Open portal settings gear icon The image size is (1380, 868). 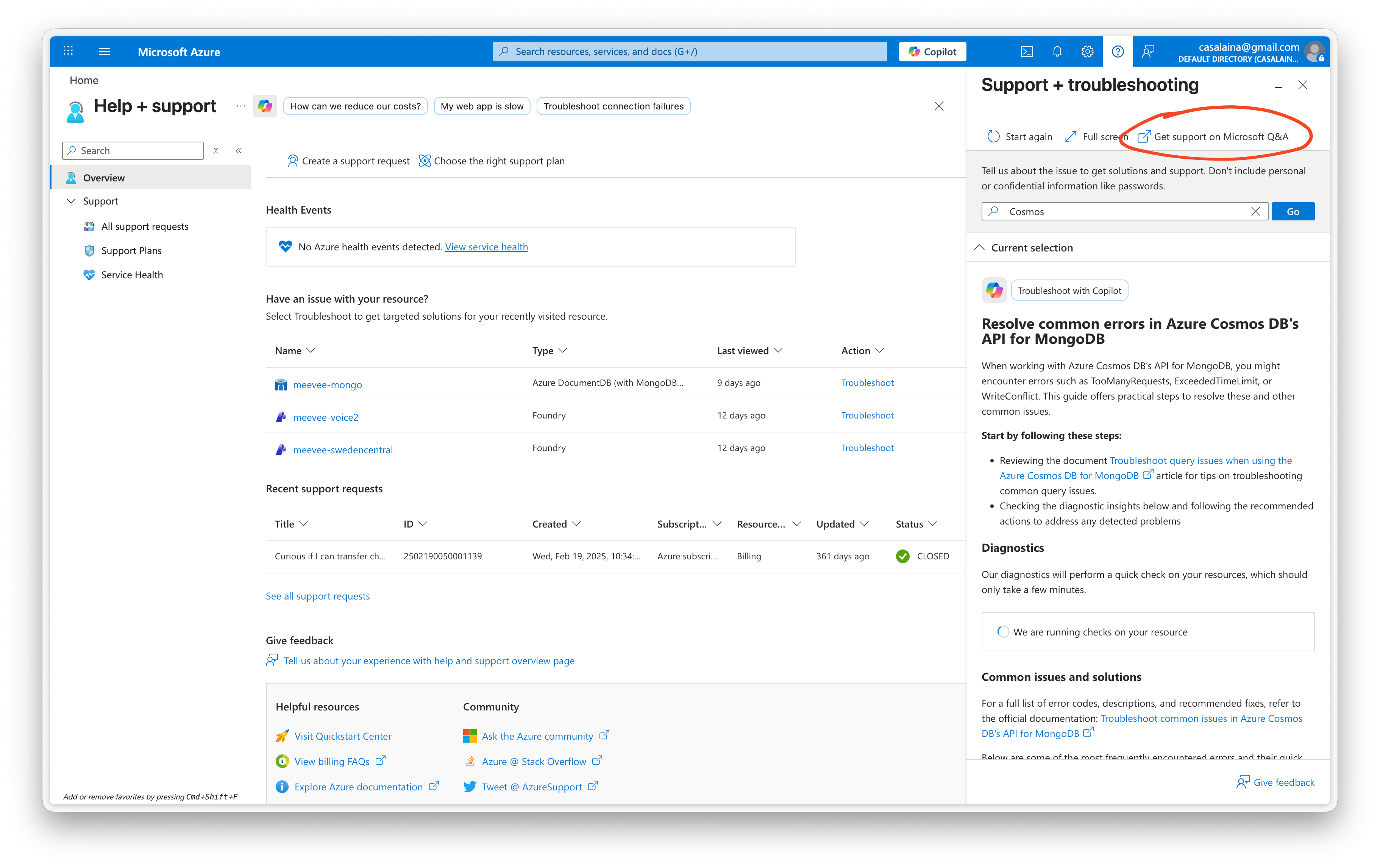pyautogui.click(x=1087, y=52)
